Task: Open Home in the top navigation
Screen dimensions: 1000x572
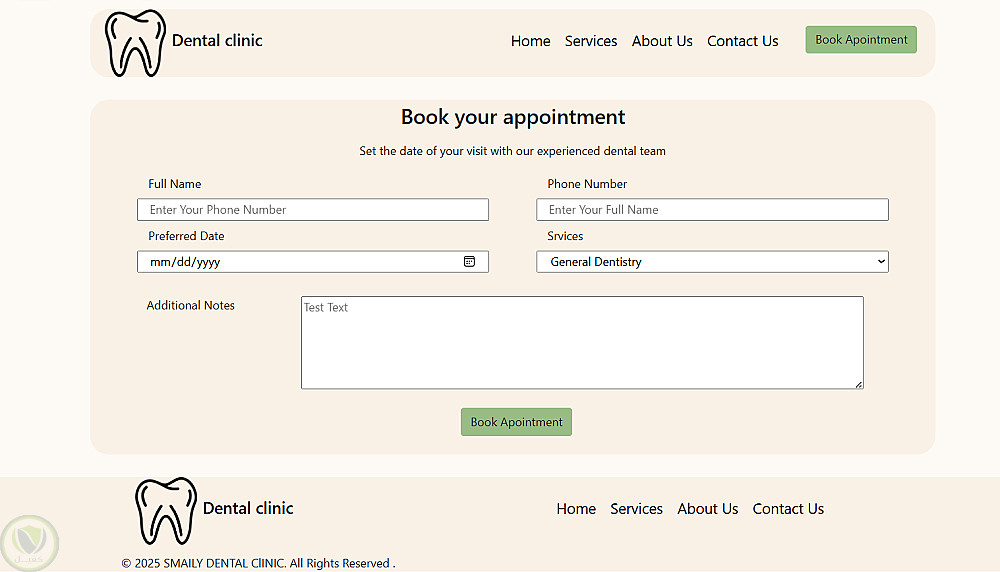Action: pyautogui.click(x=531, y=41)
